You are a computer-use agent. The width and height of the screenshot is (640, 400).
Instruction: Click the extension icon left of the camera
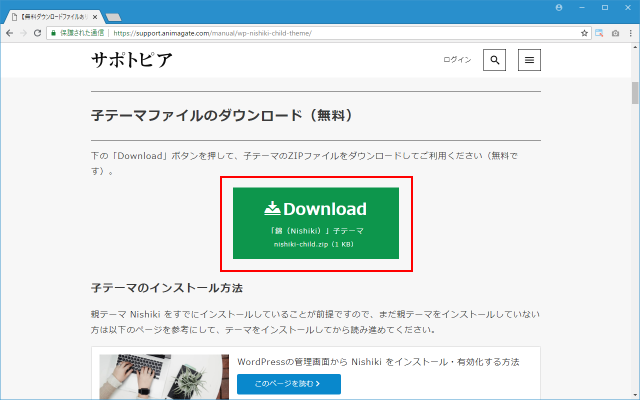[599, 33]
